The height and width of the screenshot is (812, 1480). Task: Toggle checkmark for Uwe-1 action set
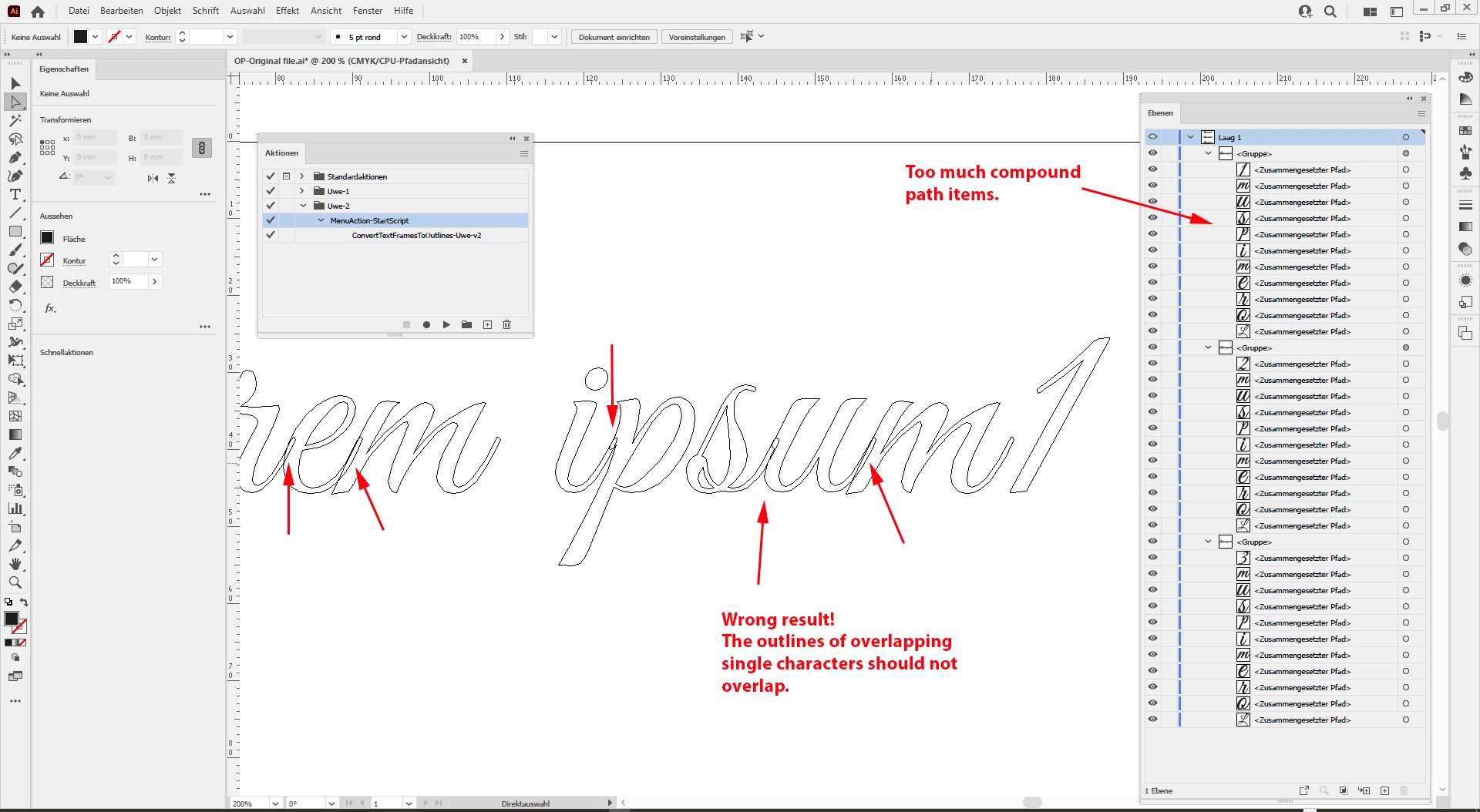[271, 191]
